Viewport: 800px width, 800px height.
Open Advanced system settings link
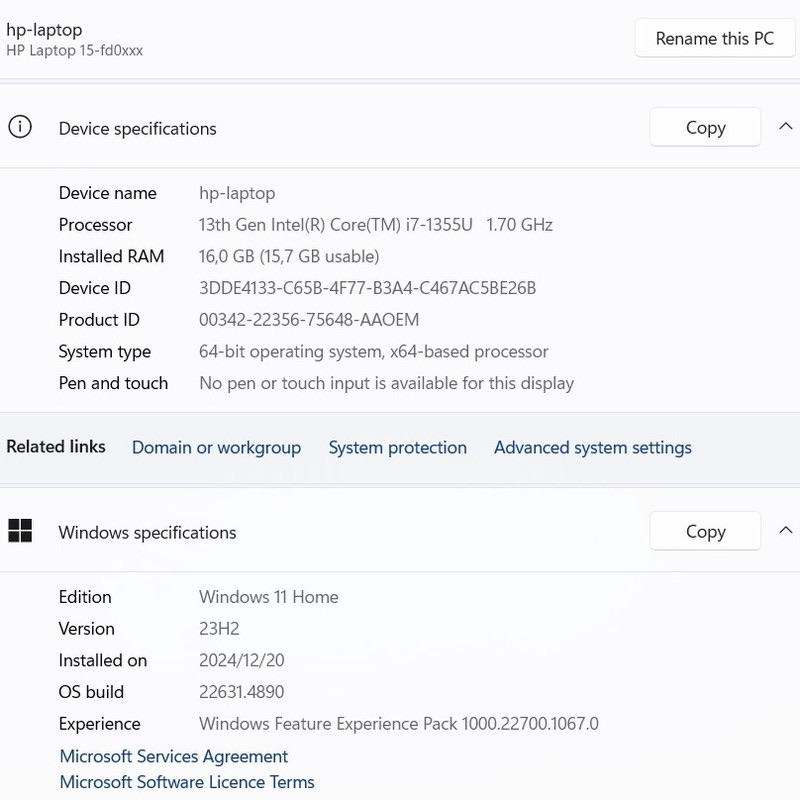click(x=593, y=447)
